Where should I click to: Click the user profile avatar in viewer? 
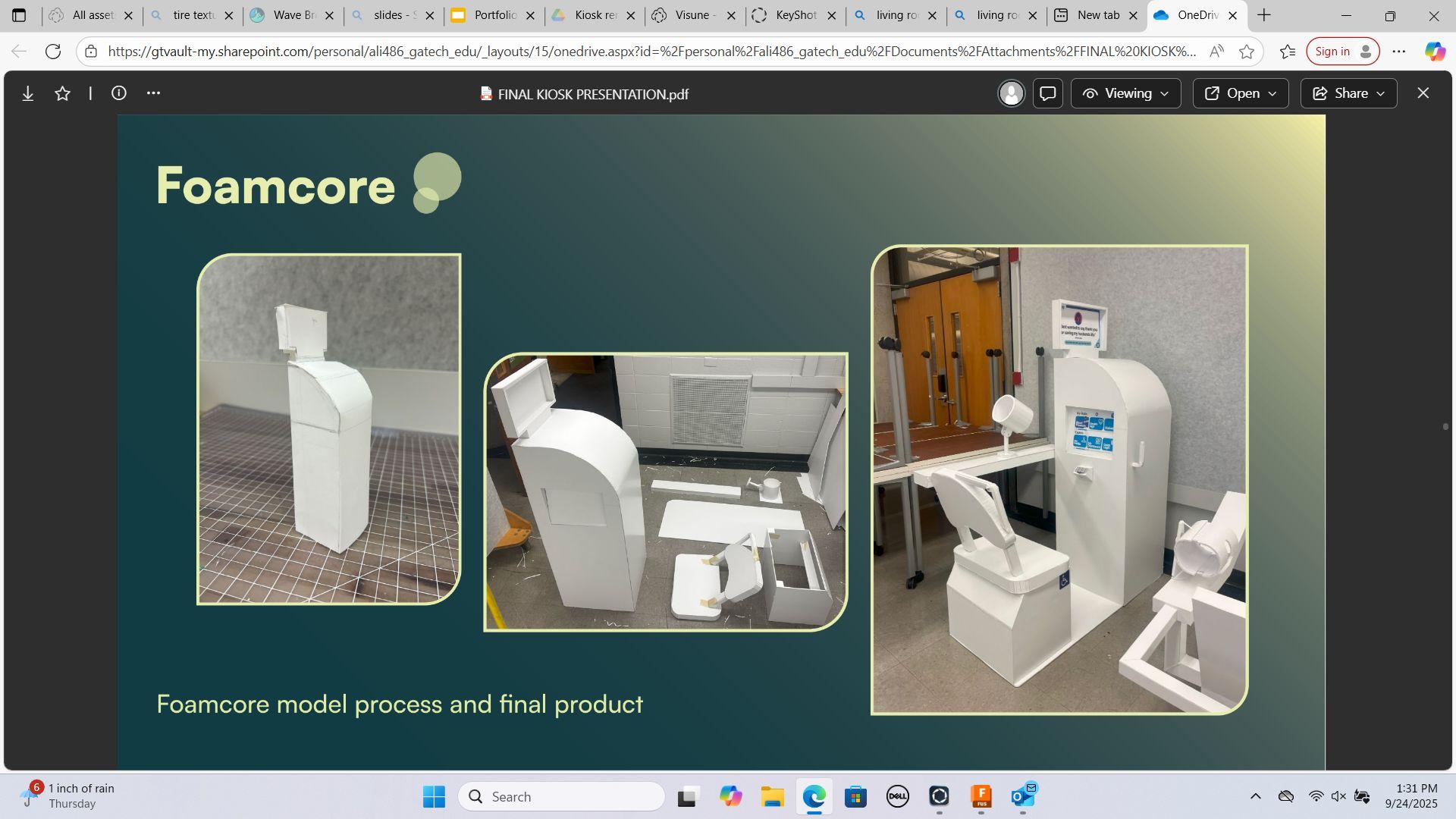[1011, 93]
